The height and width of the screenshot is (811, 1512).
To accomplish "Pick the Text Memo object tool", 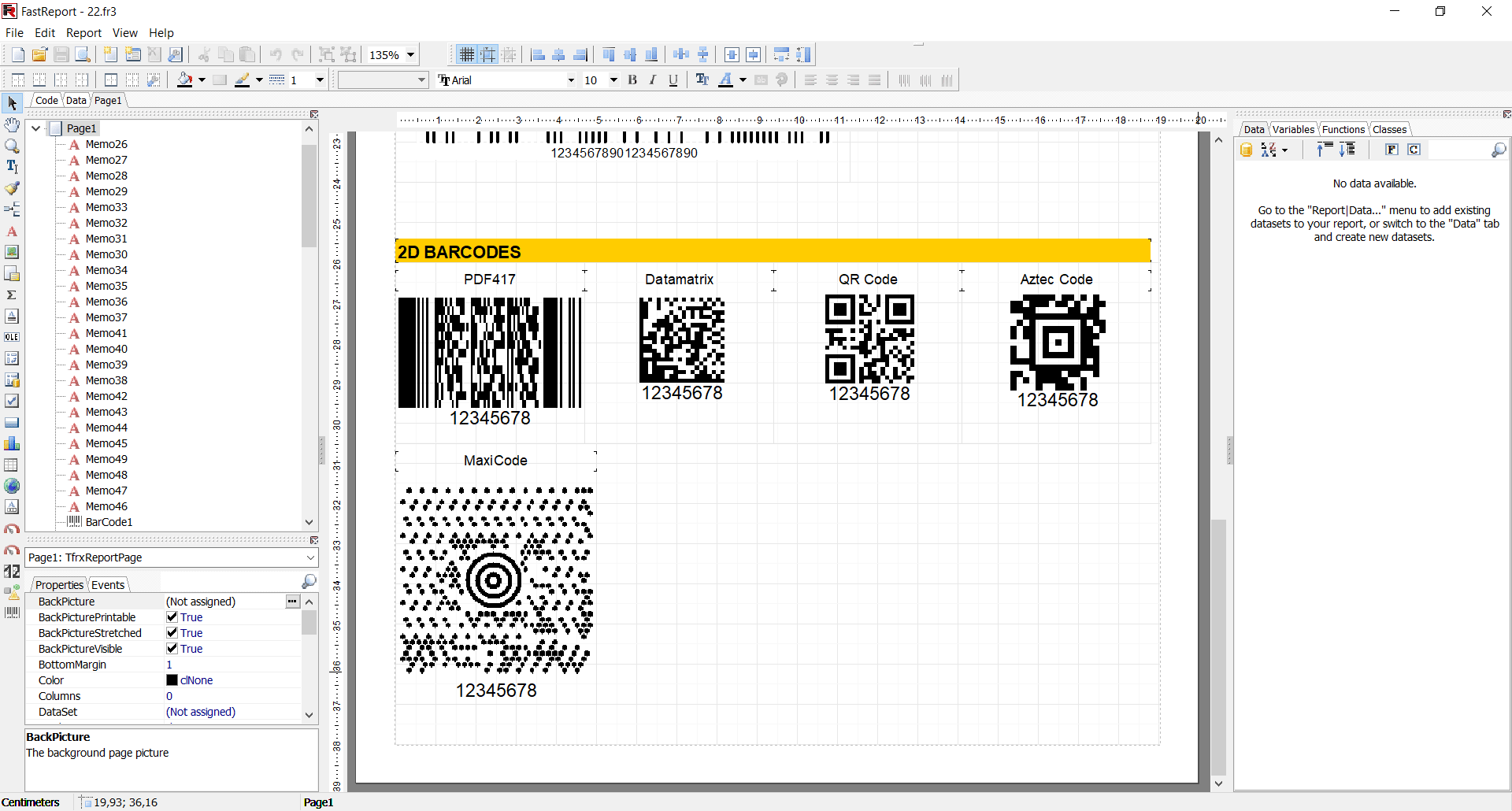I will click(x=12, y=231).
